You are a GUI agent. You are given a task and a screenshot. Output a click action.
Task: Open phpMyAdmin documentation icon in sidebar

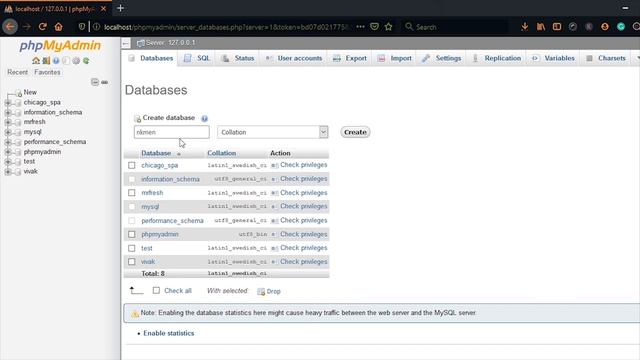click(x=56, y=61)
